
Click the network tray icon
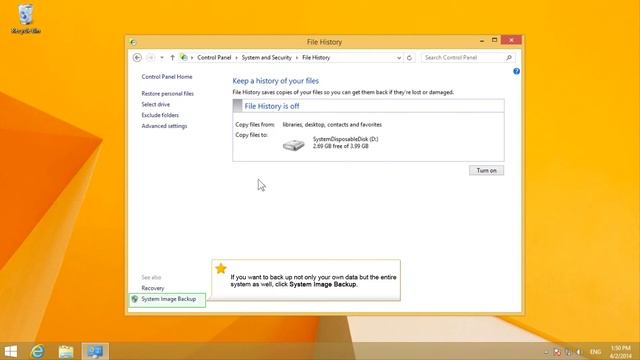(x=568, y=352)
